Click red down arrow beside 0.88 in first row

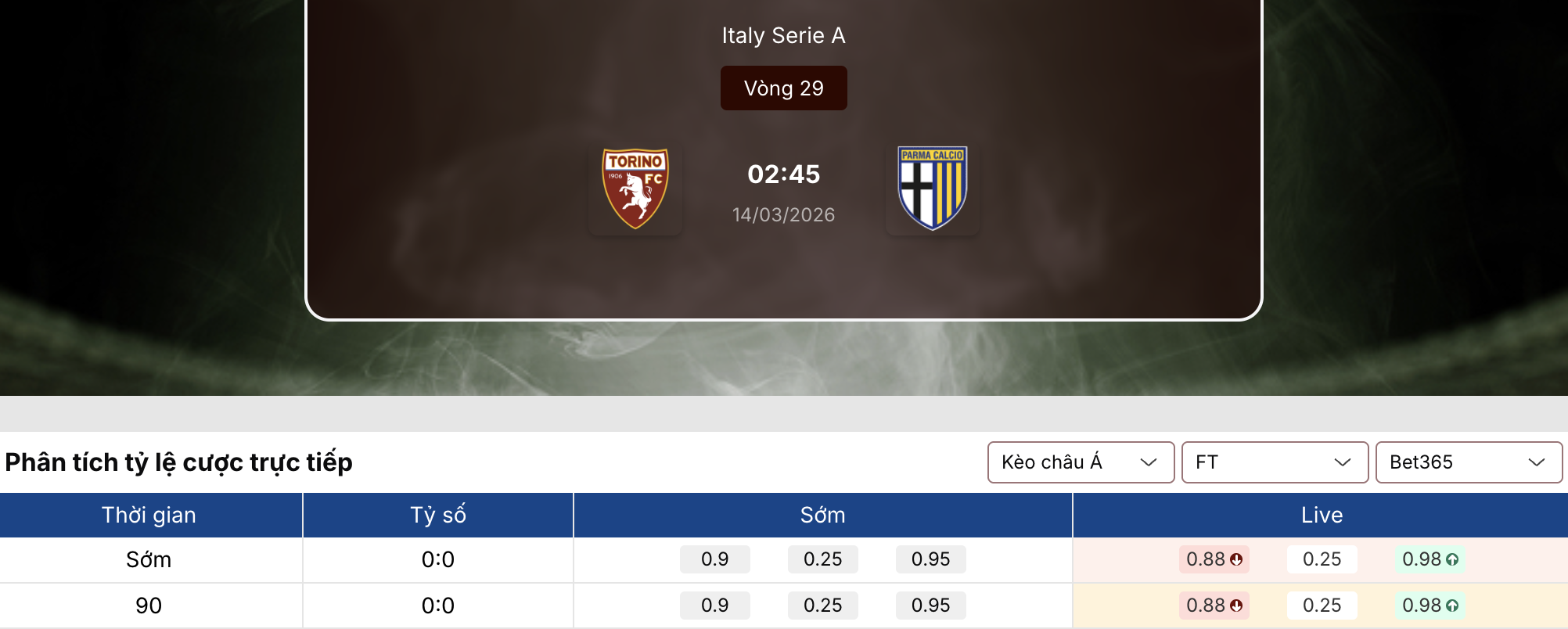1236,559
